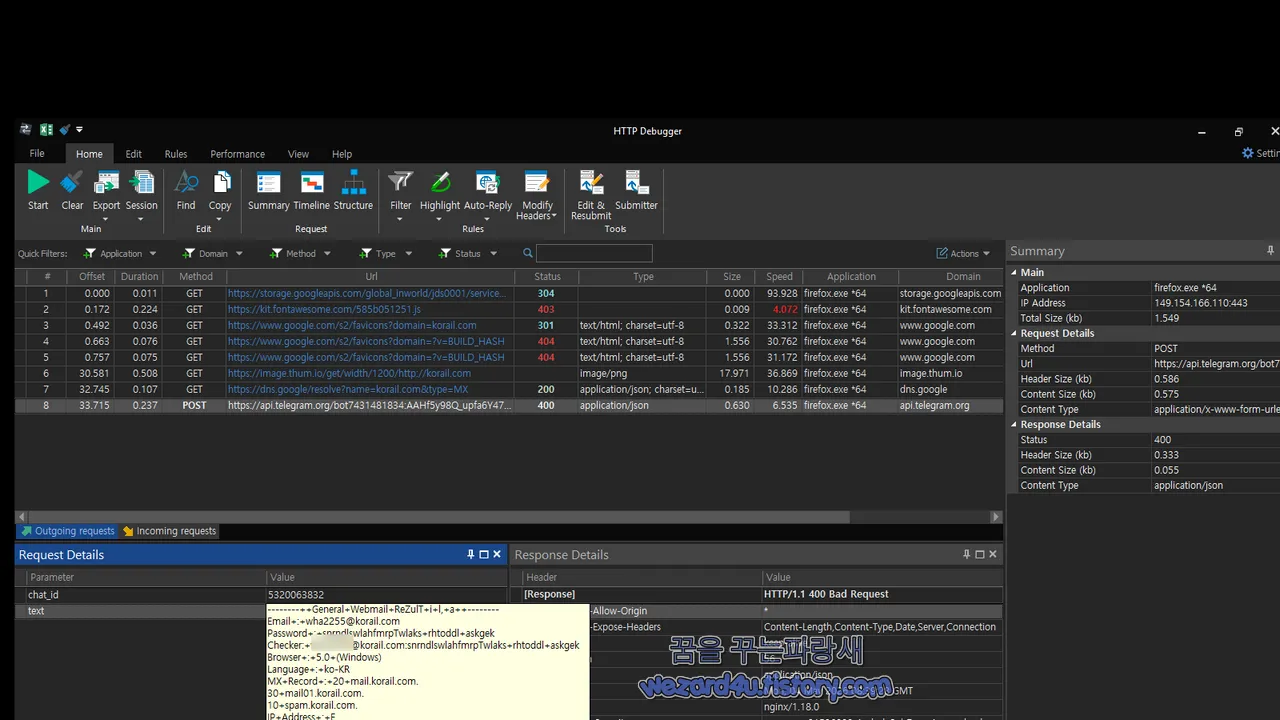
Task: Open the Application quick filter dropdown
Action: [x=121, y=254]
